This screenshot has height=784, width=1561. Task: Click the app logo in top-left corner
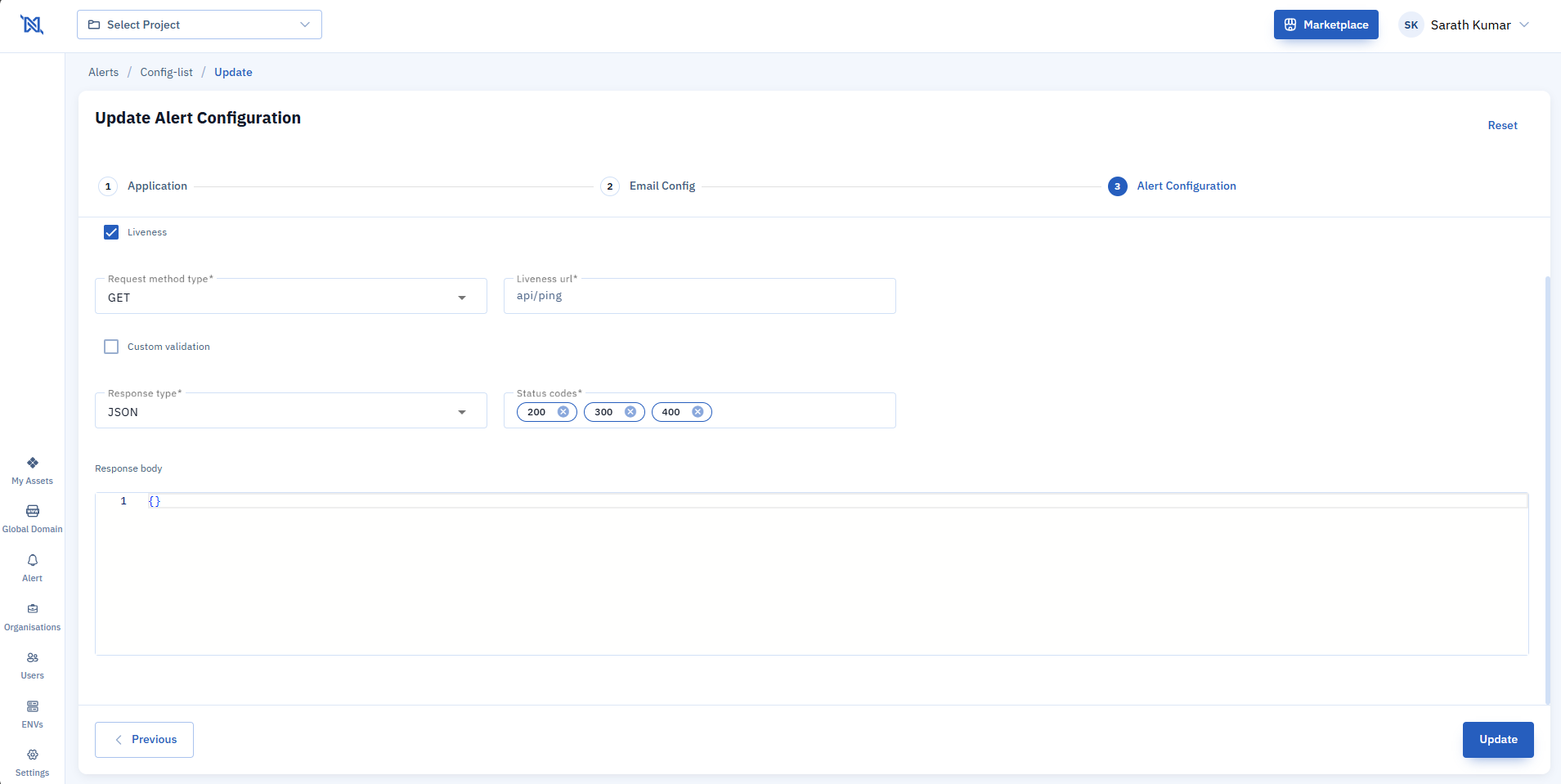point(32,25)
